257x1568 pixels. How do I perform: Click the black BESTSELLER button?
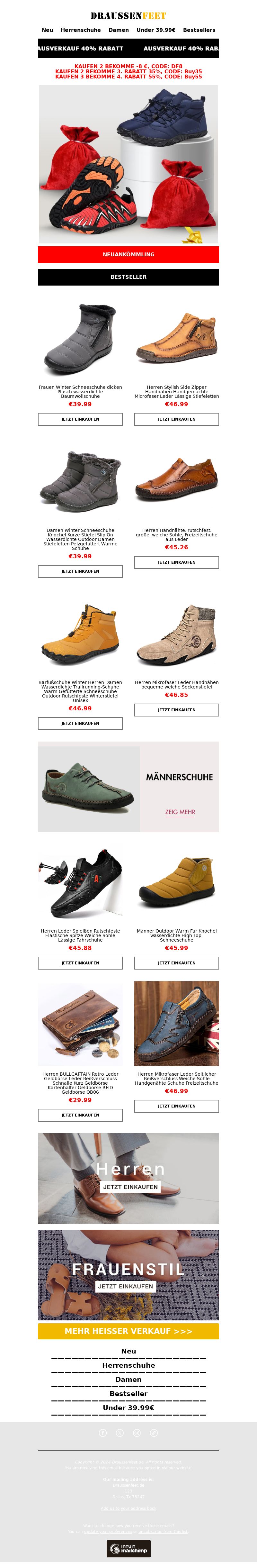point(128,277)
